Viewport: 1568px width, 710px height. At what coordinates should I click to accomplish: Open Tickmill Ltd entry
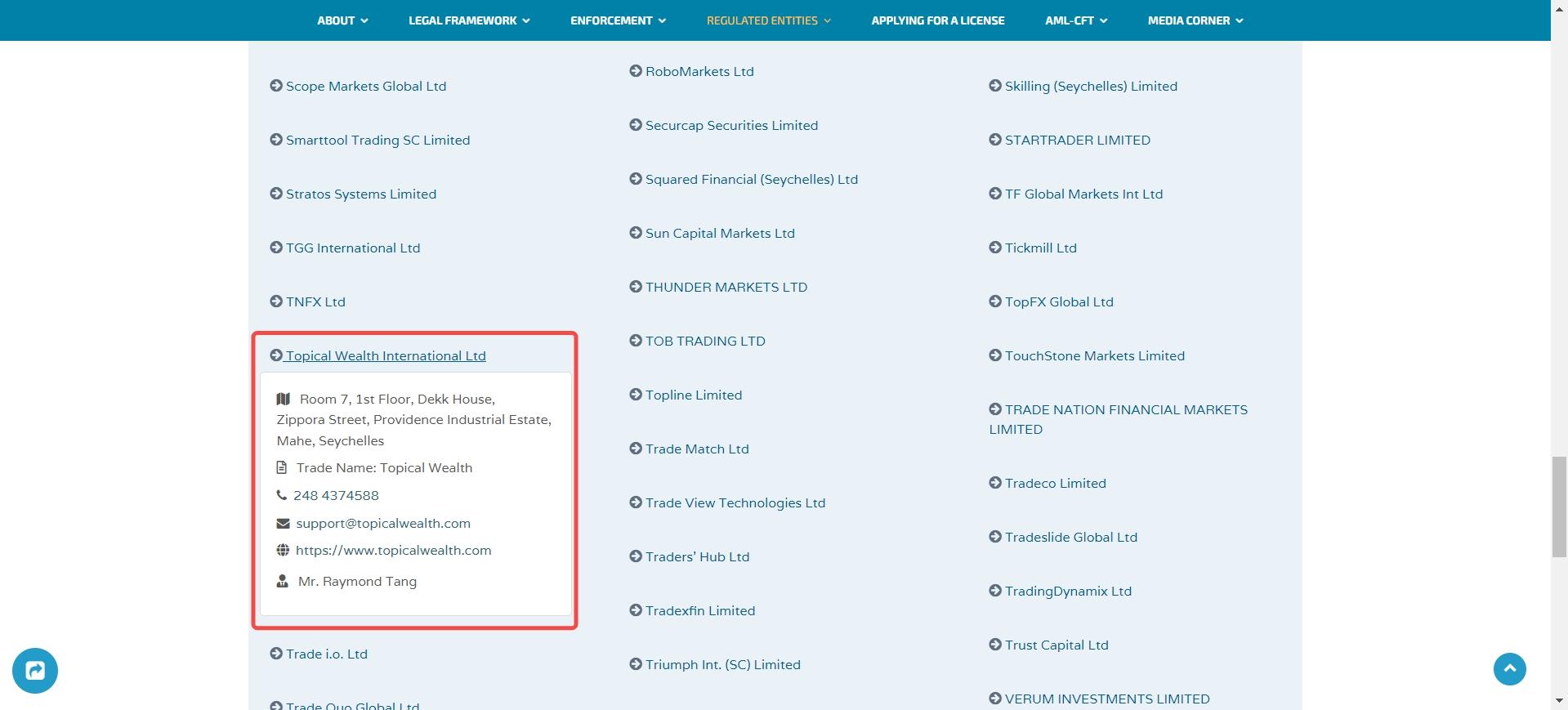click(1033, 248)
